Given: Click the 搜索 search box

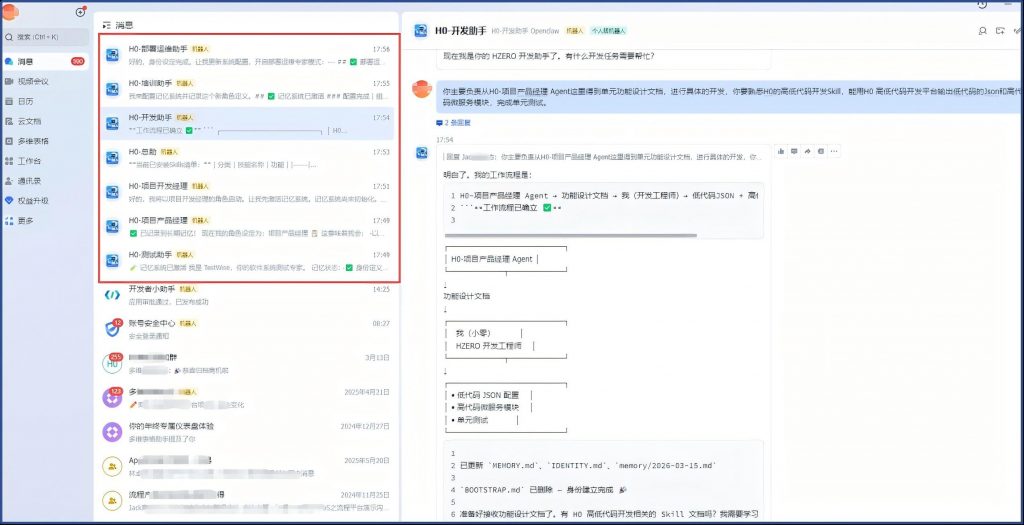Looking at the screenshot, I should click(x=40, y=37).
